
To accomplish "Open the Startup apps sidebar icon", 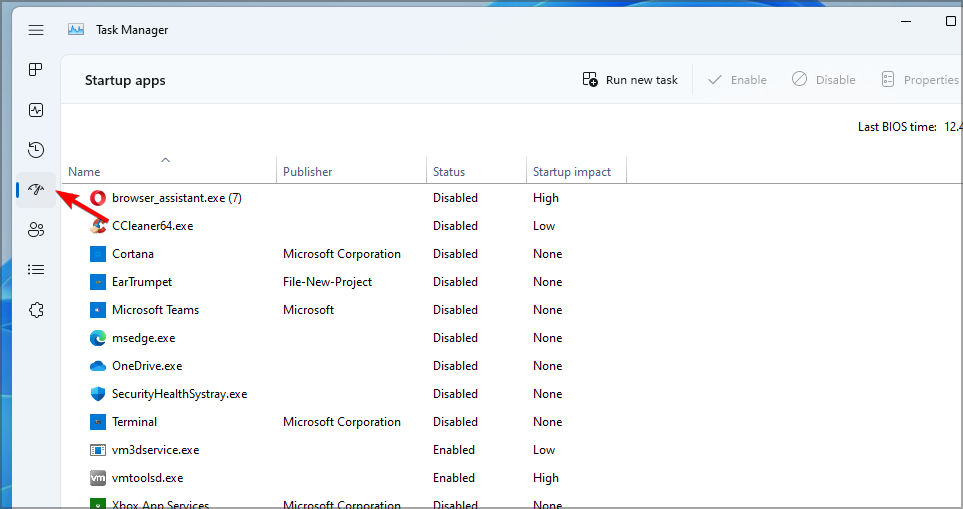I will pos(36,190).
